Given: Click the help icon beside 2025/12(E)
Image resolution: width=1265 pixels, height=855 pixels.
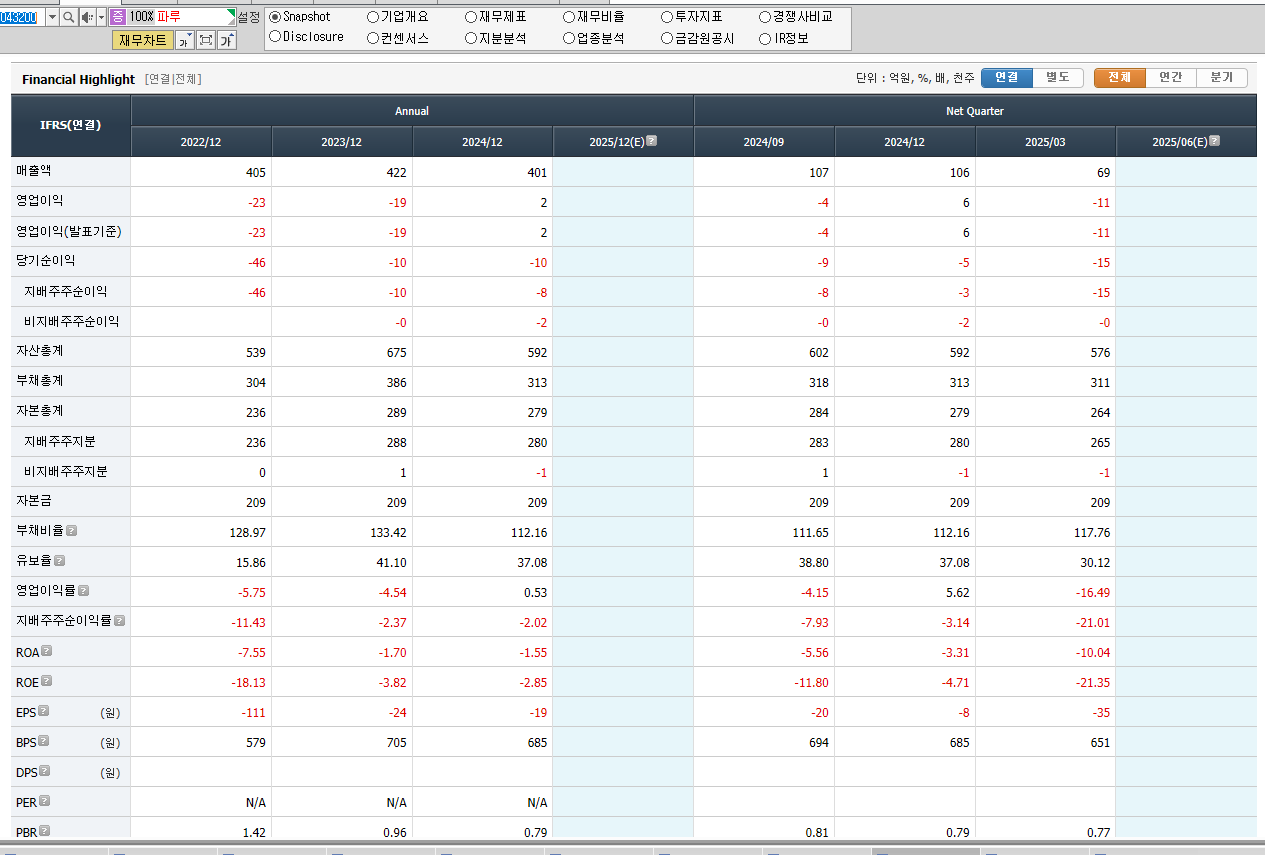Looking at the screenshot, I should 651,141.
